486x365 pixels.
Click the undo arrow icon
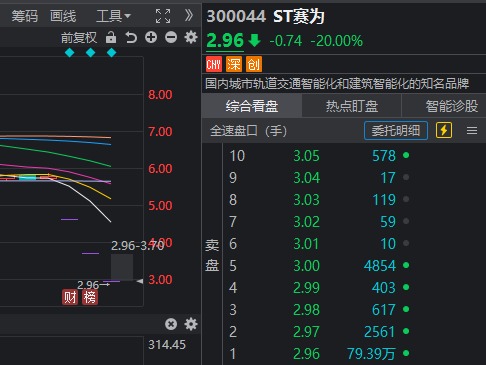coord(131,37)
